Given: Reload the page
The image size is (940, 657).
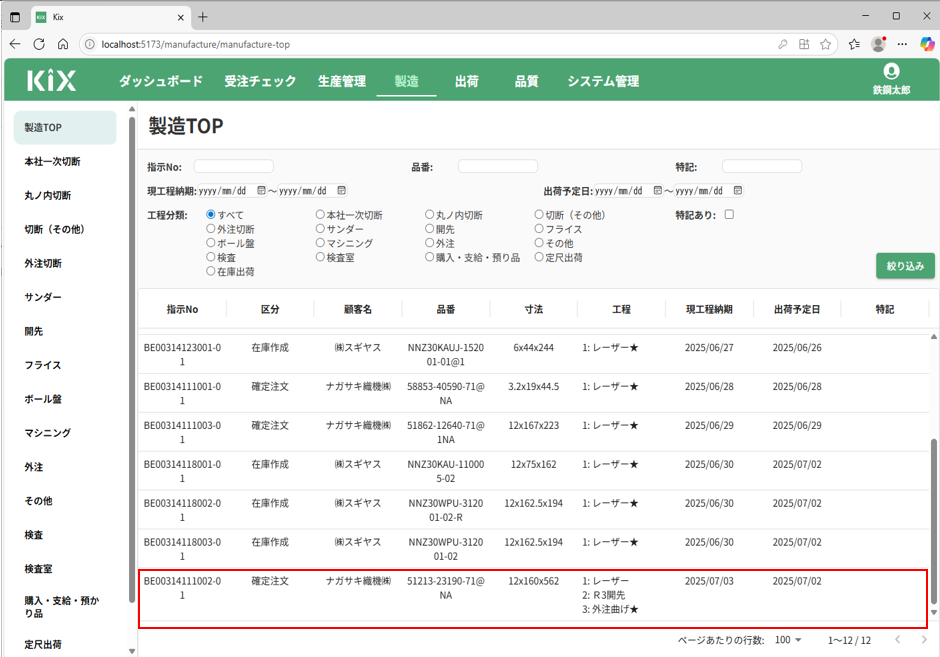Looking at the screenshot, I should (39, 44).
